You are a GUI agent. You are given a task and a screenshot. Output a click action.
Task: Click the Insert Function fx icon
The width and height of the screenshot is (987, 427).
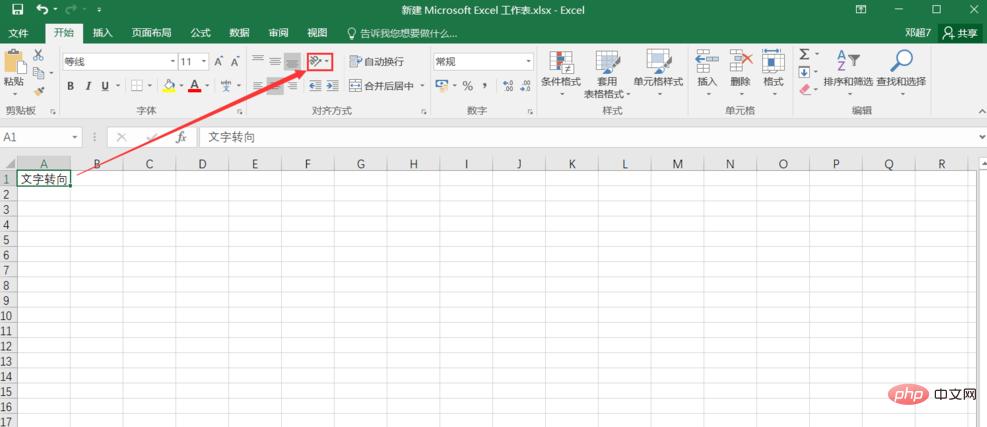pyautogui.click(x=181, y=137)
